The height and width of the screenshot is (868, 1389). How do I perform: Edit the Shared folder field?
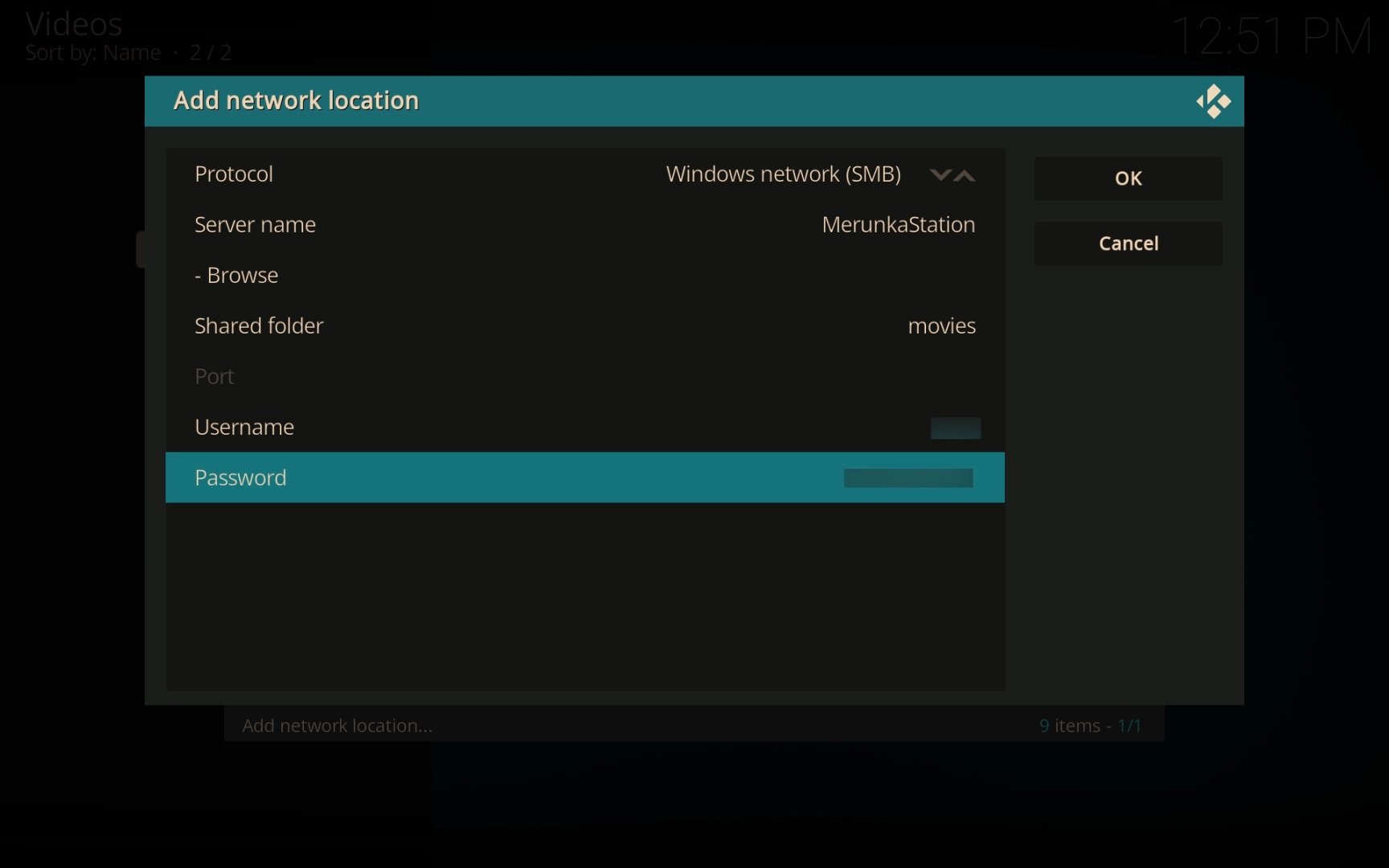point(585,325)
